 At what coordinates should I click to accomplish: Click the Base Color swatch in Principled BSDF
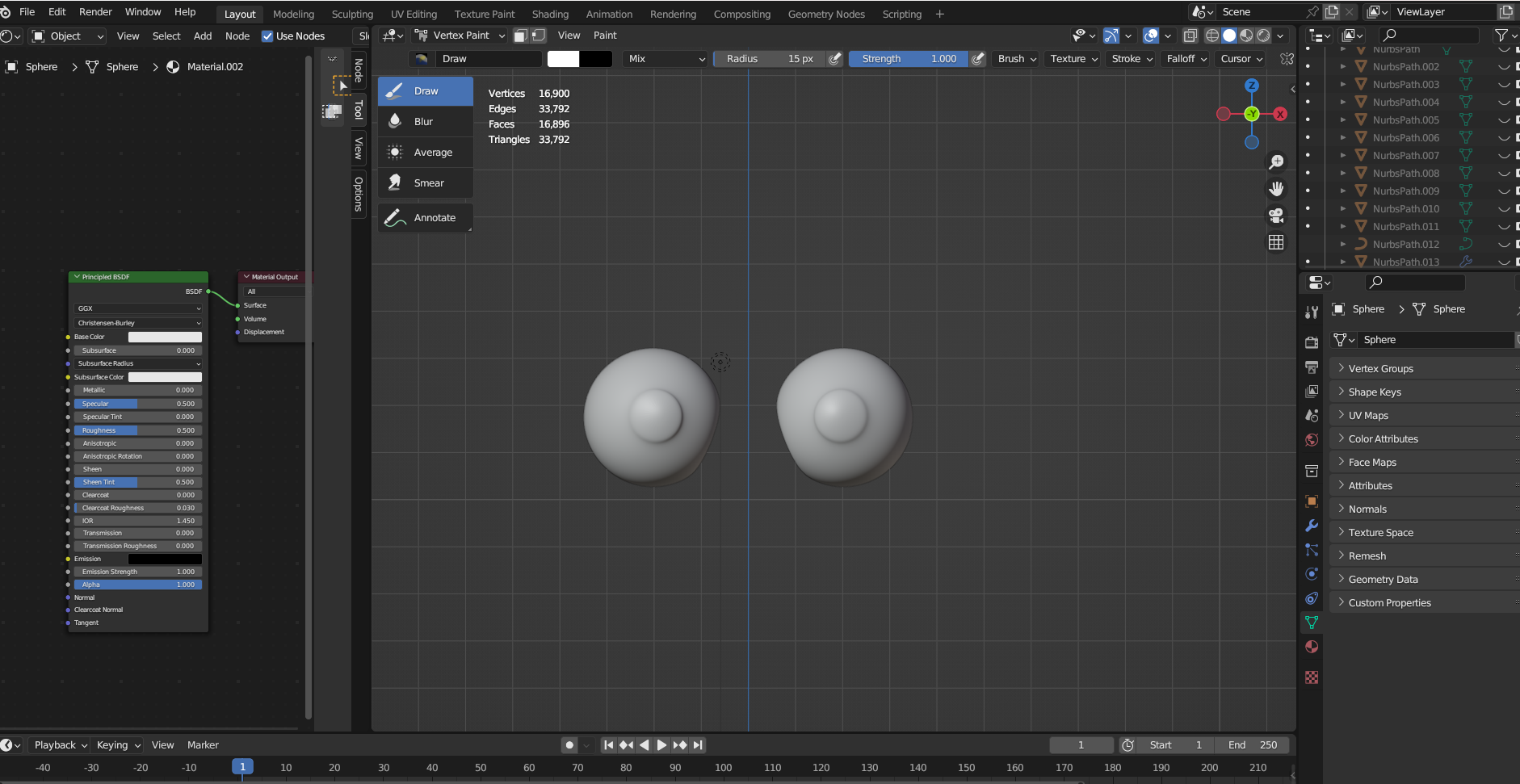coord(165,337)
